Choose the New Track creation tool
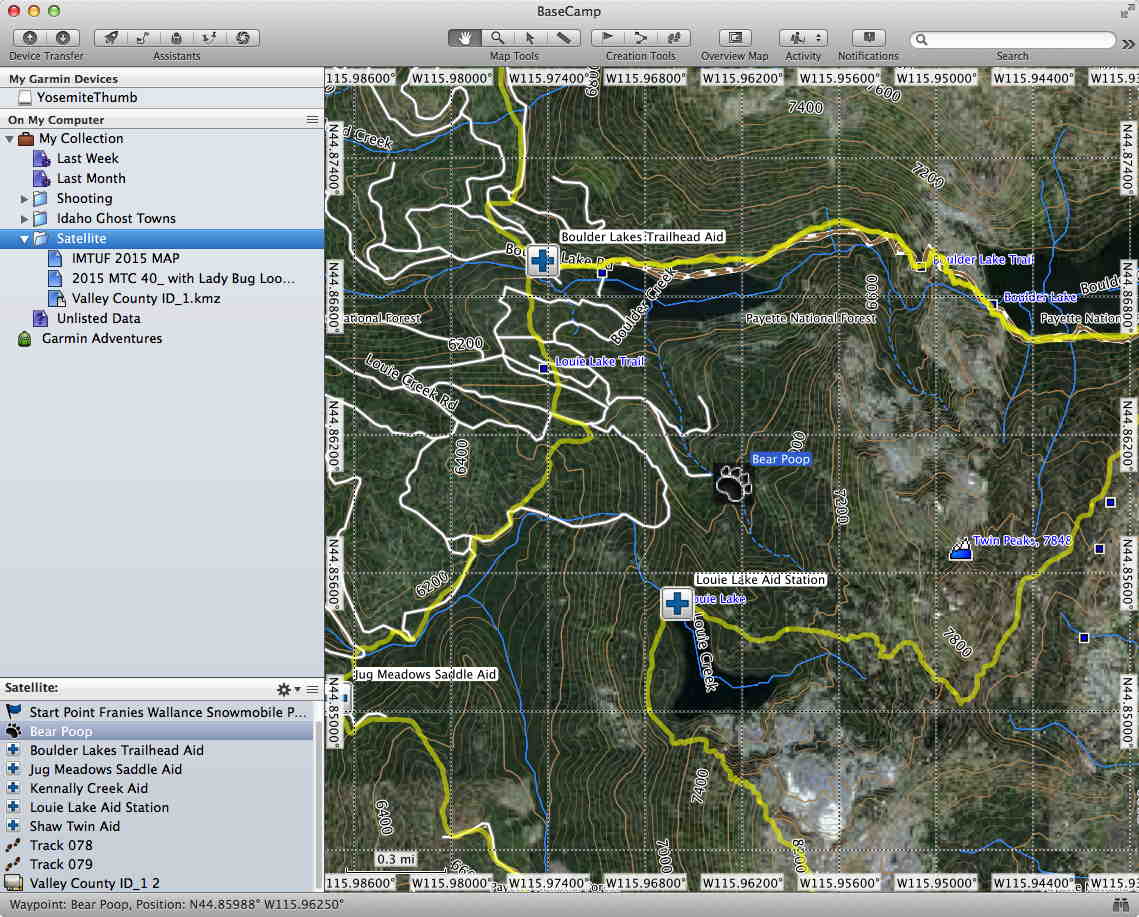Viewport: 1139px width, 917px height. point(674,37)
